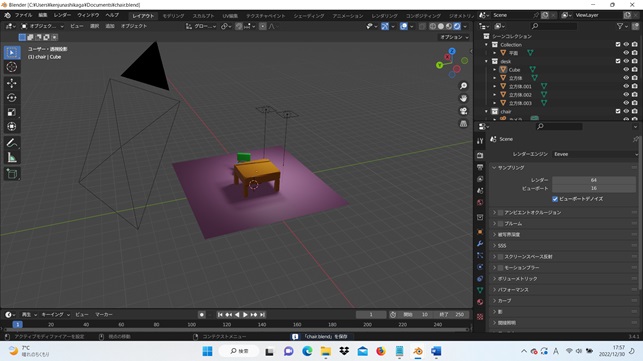Hide 立方体.001 with its eye icon
643x361 pixels.
click(626, 86)
